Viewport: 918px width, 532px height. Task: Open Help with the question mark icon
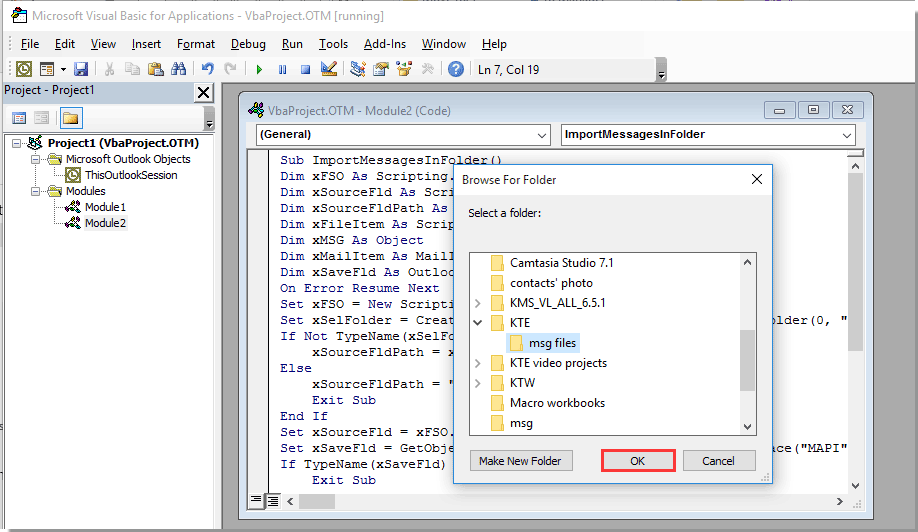coord(456,69)
